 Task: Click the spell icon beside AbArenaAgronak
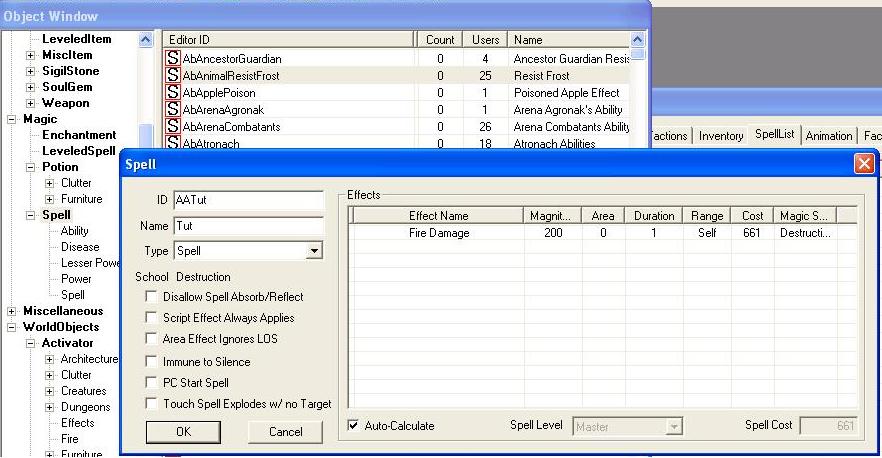point(173,109)
